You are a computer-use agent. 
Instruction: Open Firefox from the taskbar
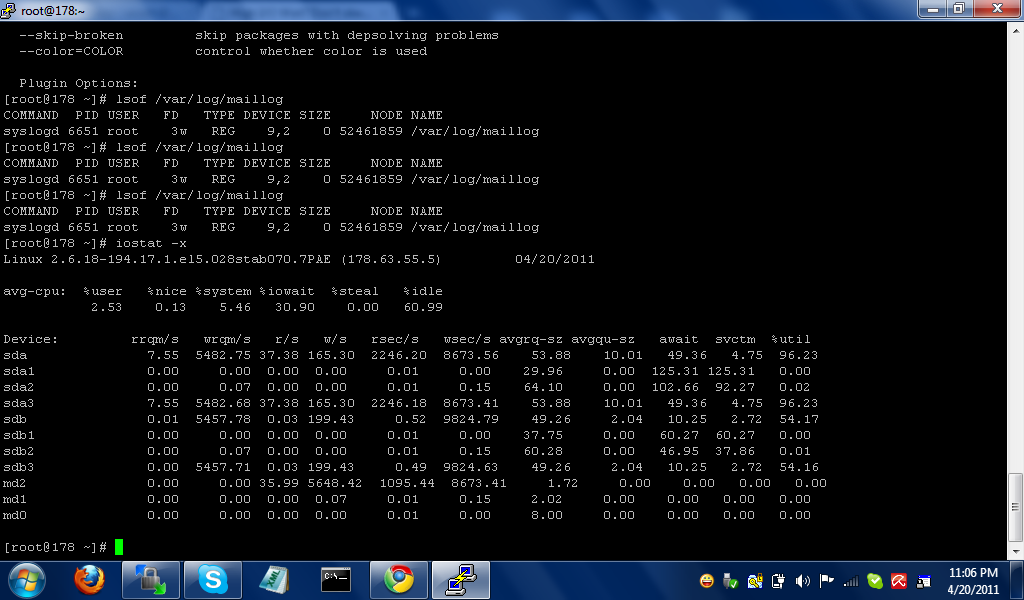click(x=89, y=579)
